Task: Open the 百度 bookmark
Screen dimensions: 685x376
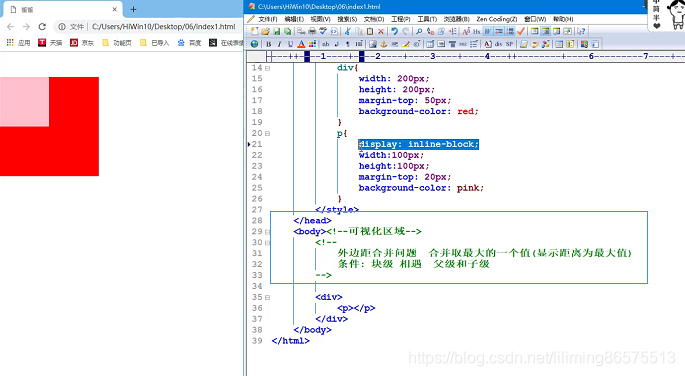Action: pos(189,43)
